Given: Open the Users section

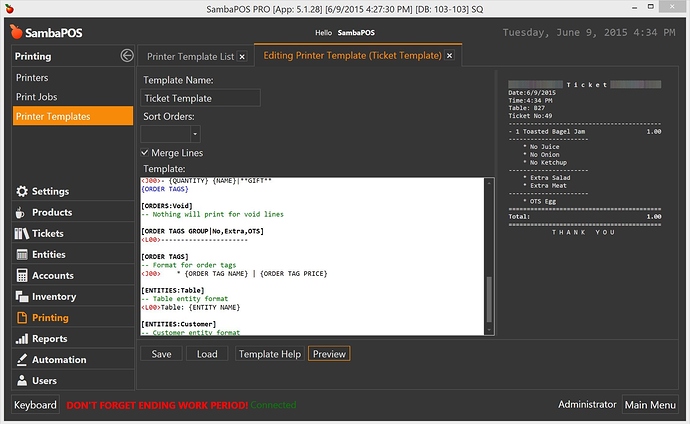Looking at the screenshot, I should [x=44, y=381].
